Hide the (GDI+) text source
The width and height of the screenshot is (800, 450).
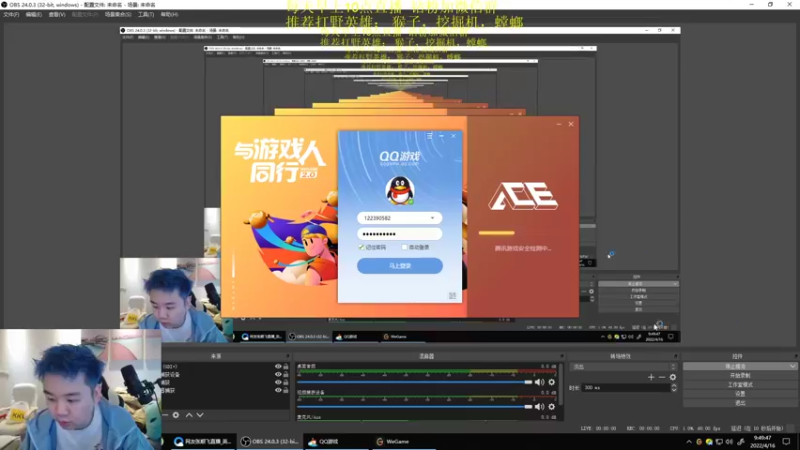click(x=278, y=366)
